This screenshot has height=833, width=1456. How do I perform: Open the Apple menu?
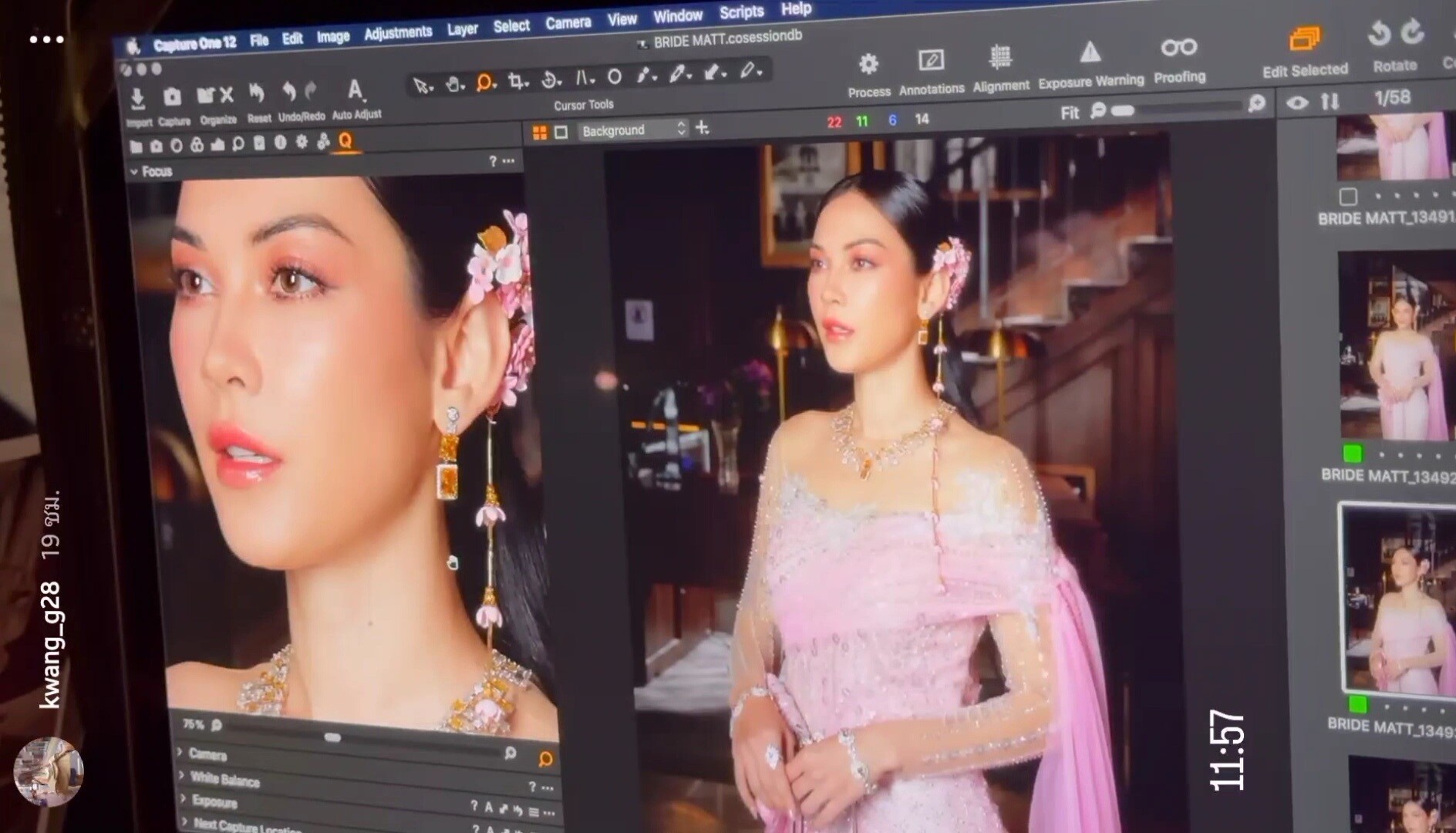pos(133,47)
